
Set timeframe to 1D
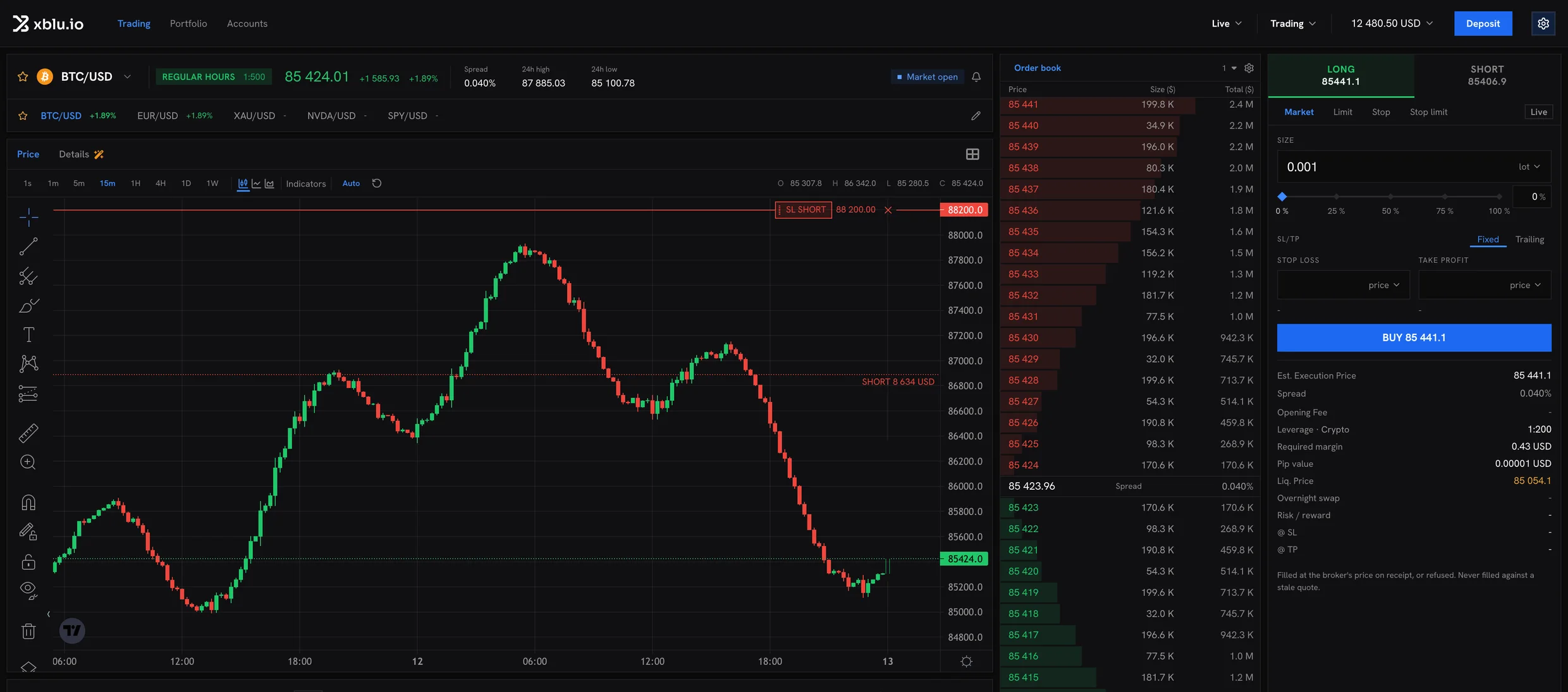tap(186, 183)
